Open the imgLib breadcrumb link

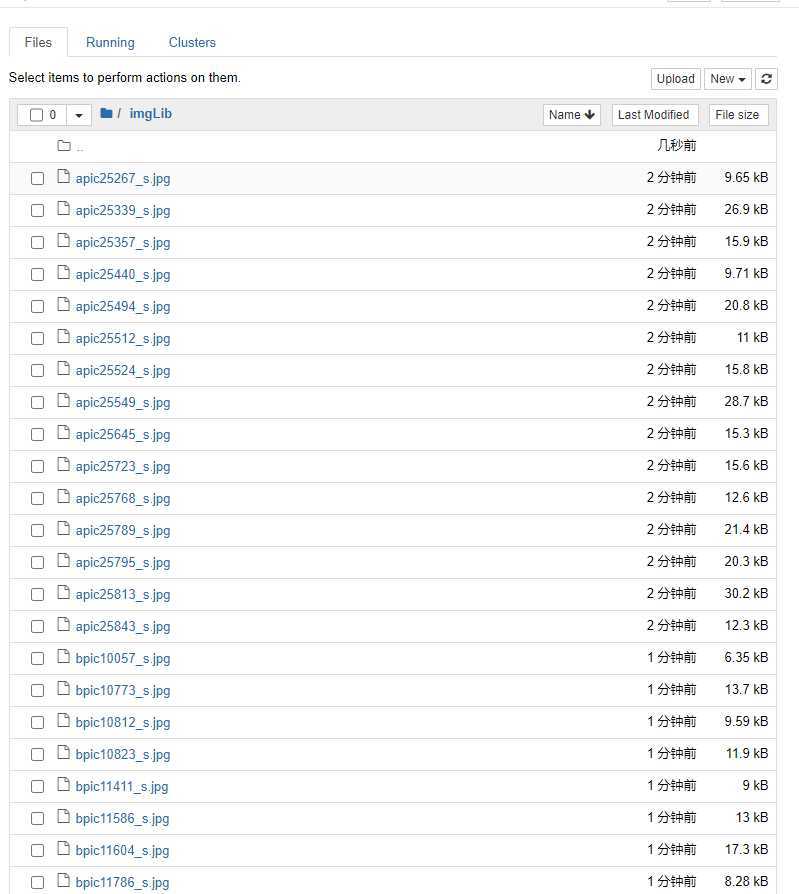(x=151, y=113)
